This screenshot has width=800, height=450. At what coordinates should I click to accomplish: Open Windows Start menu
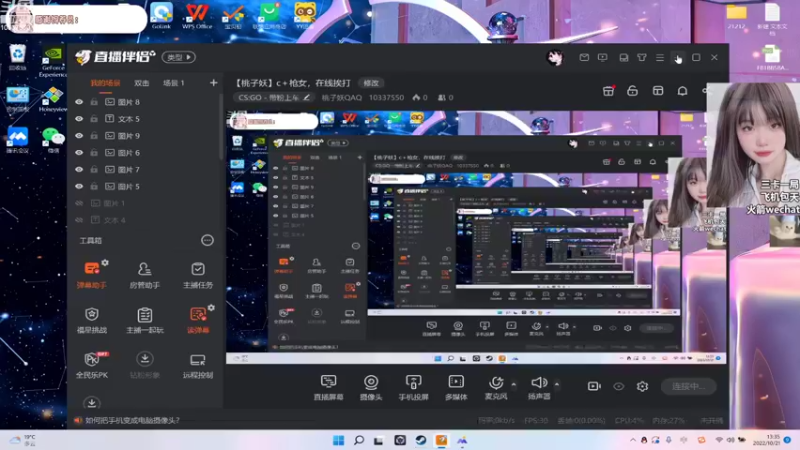tap(338, 440)
